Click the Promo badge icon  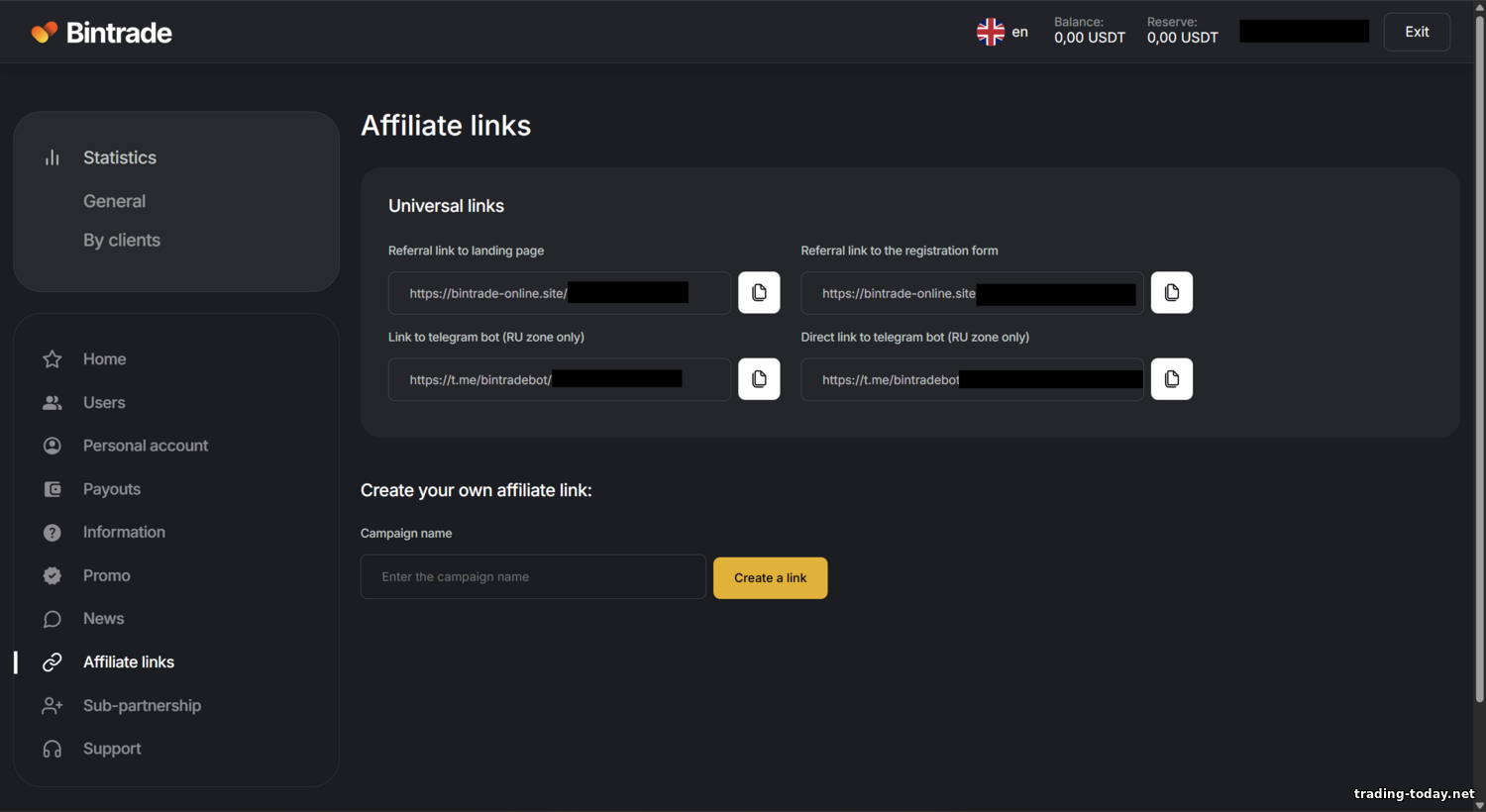click(53, 576)
